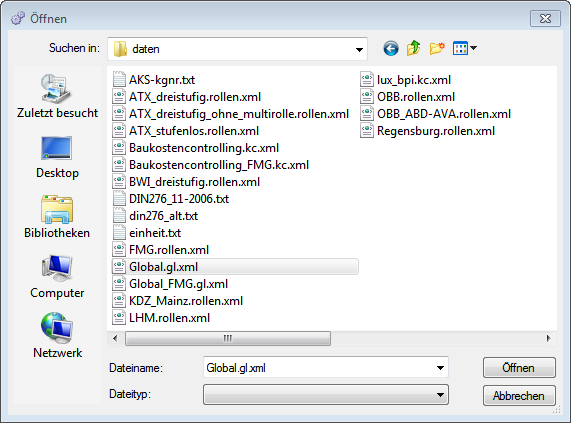Go back to last visited folder
The width and height of the screenshot is (571, 423).
click(391, 48)
